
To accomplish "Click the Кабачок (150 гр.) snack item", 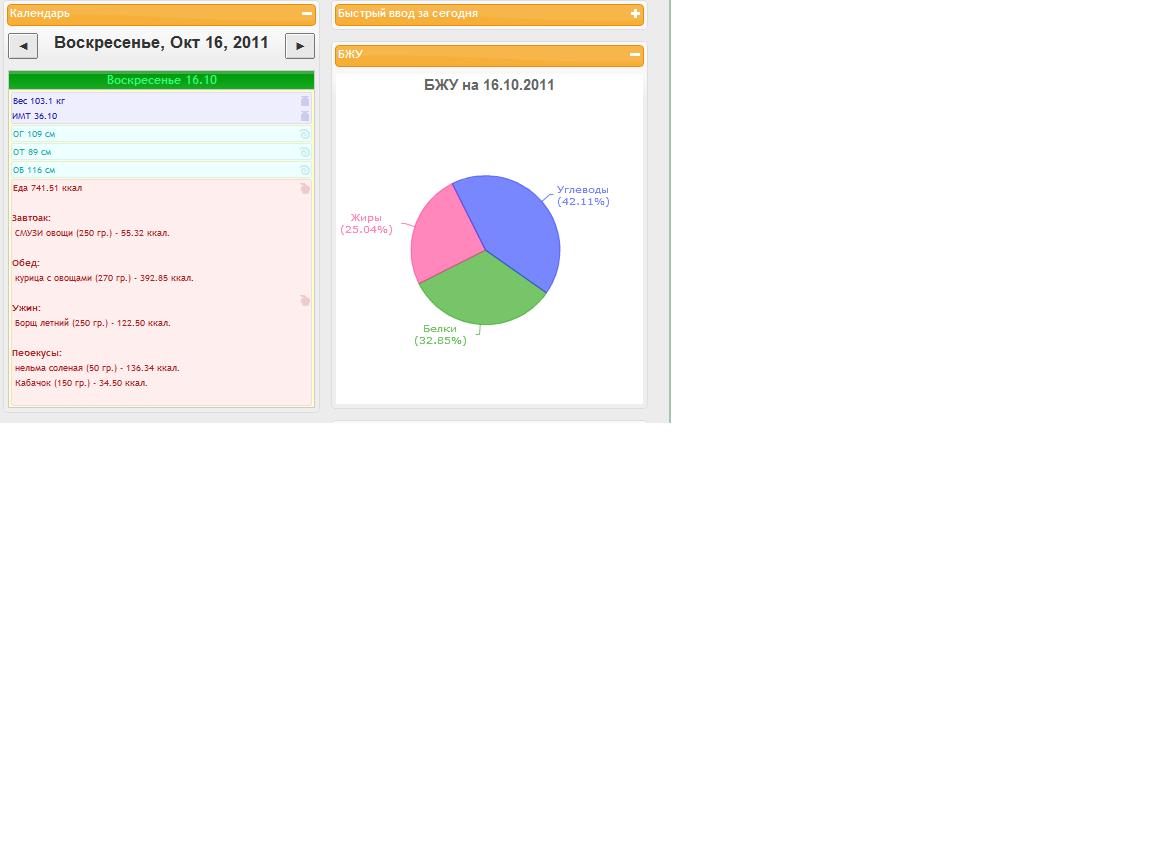I will 81,383.
